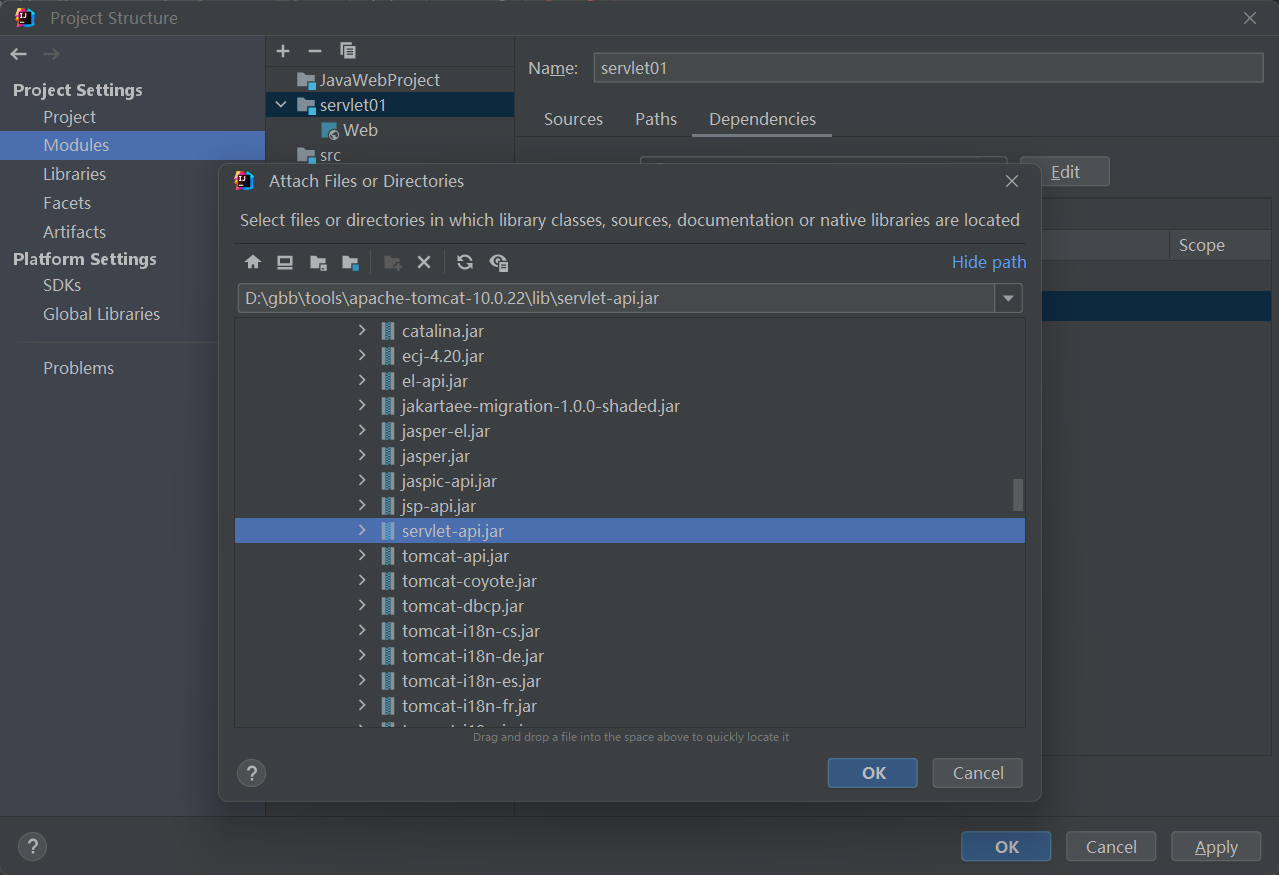Screen dimensions: 1279x875
Task: Expand the selected servlet-api.jar node
Action: tap(362, 531)
